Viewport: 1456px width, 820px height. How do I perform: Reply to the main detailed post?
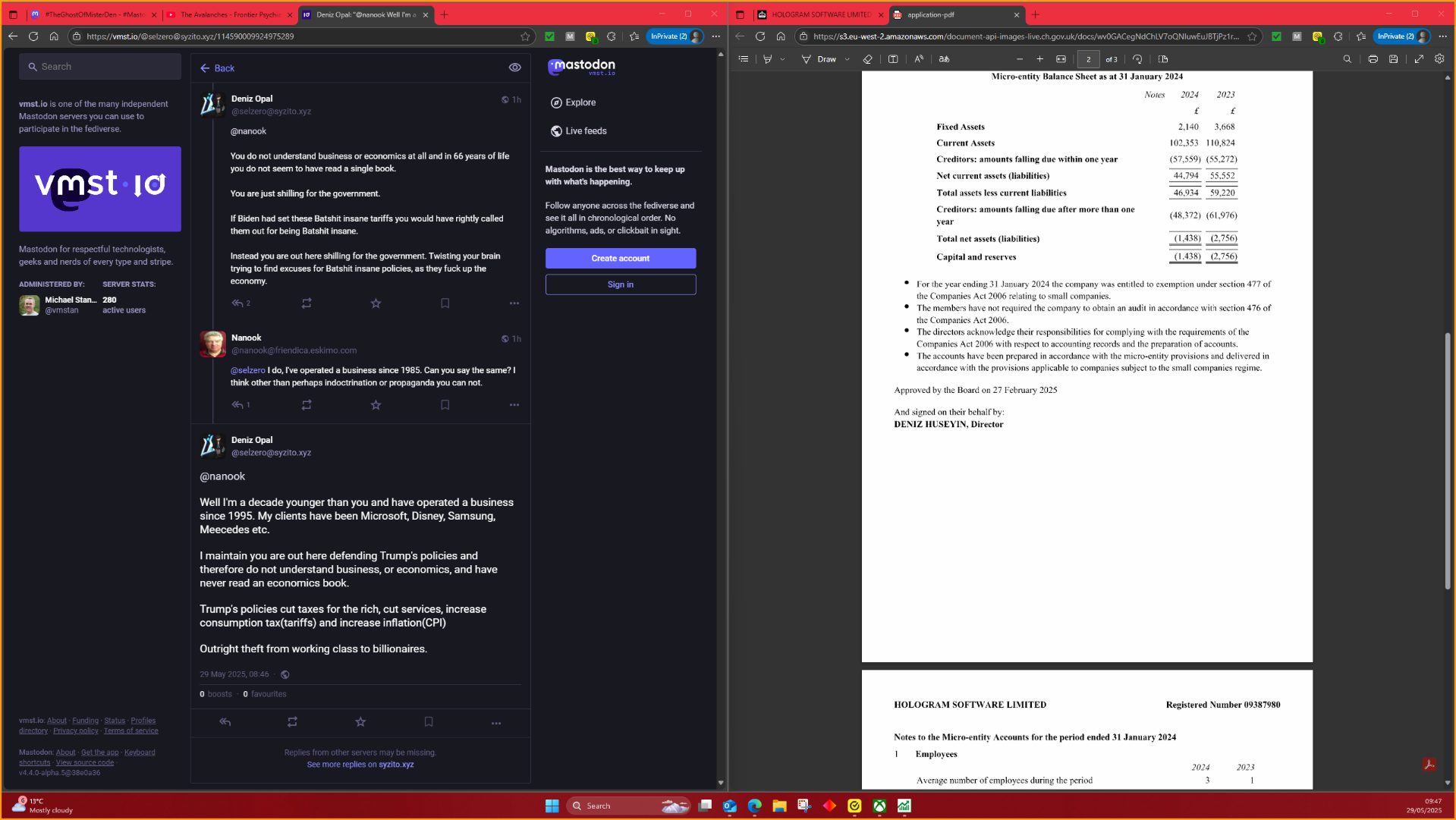[225, 722]
